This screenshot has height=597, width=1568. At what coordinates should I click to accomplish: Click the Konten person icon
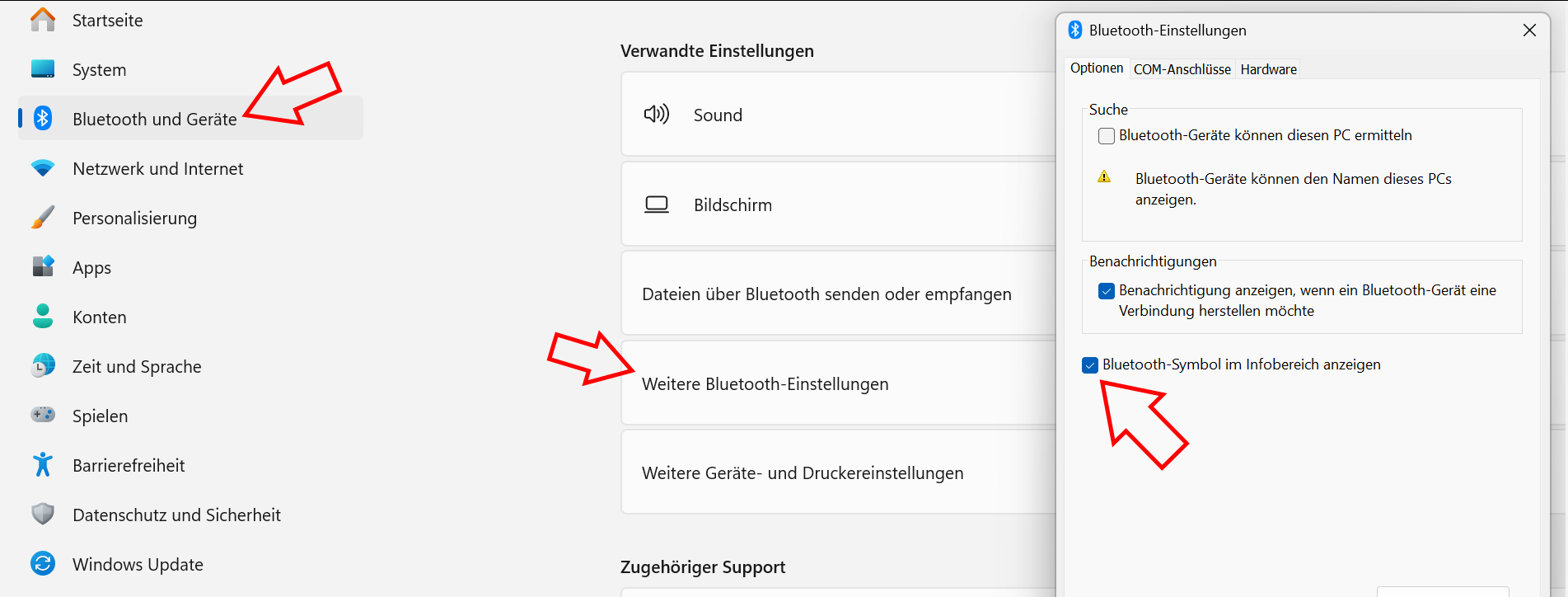point(43,317)
